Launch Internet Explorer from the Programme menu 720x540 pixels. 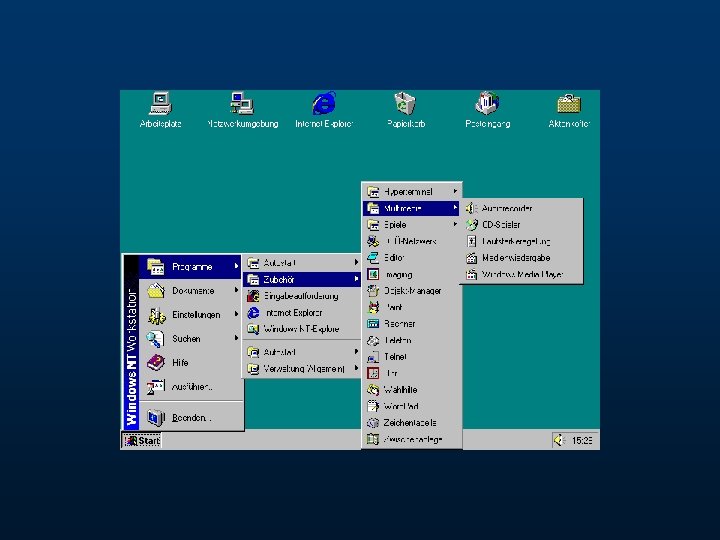tap(302, 313)
